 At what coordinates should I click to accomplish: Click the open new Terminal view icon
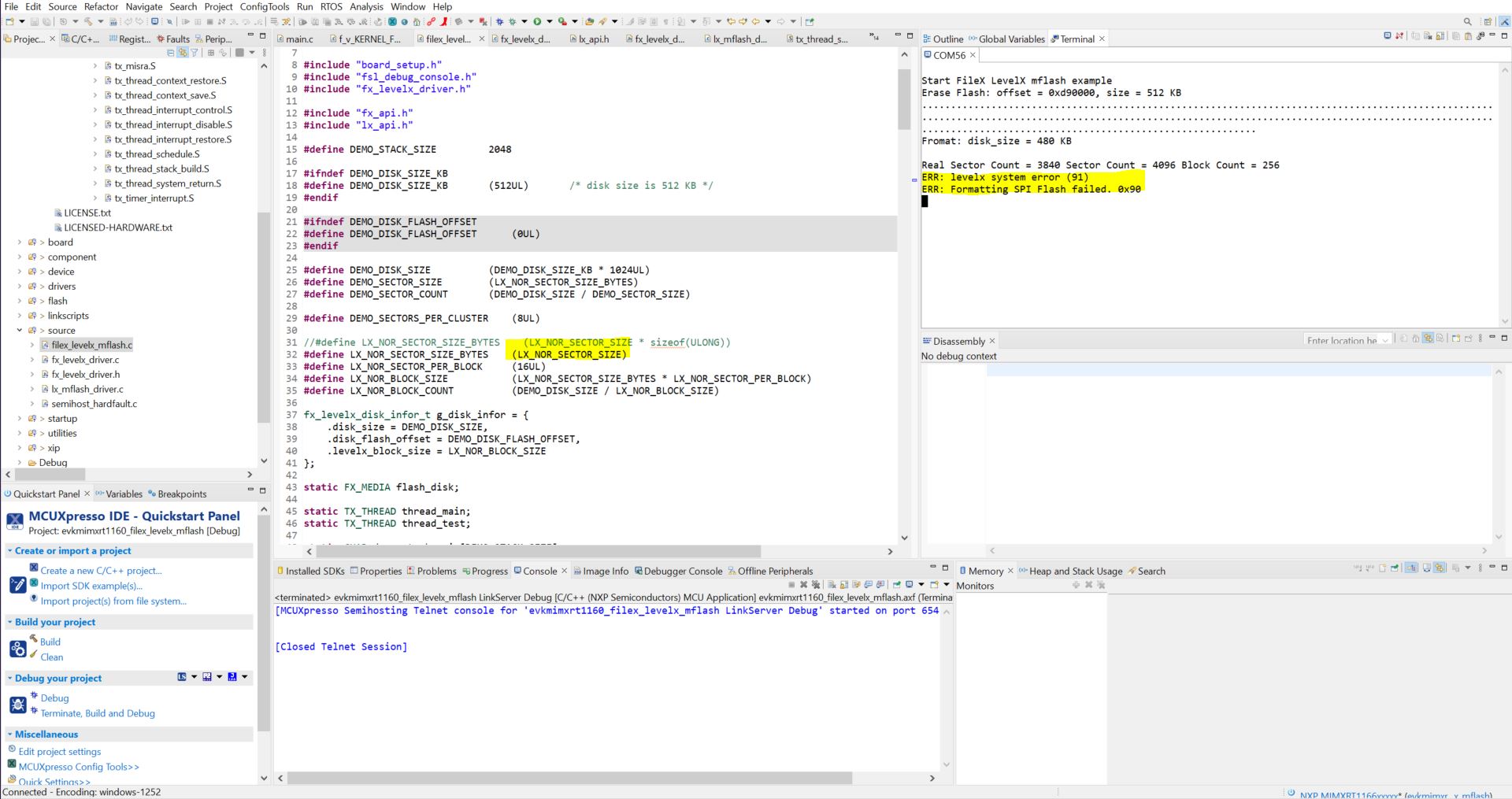pyautogui.click(x=1388, y=36)
